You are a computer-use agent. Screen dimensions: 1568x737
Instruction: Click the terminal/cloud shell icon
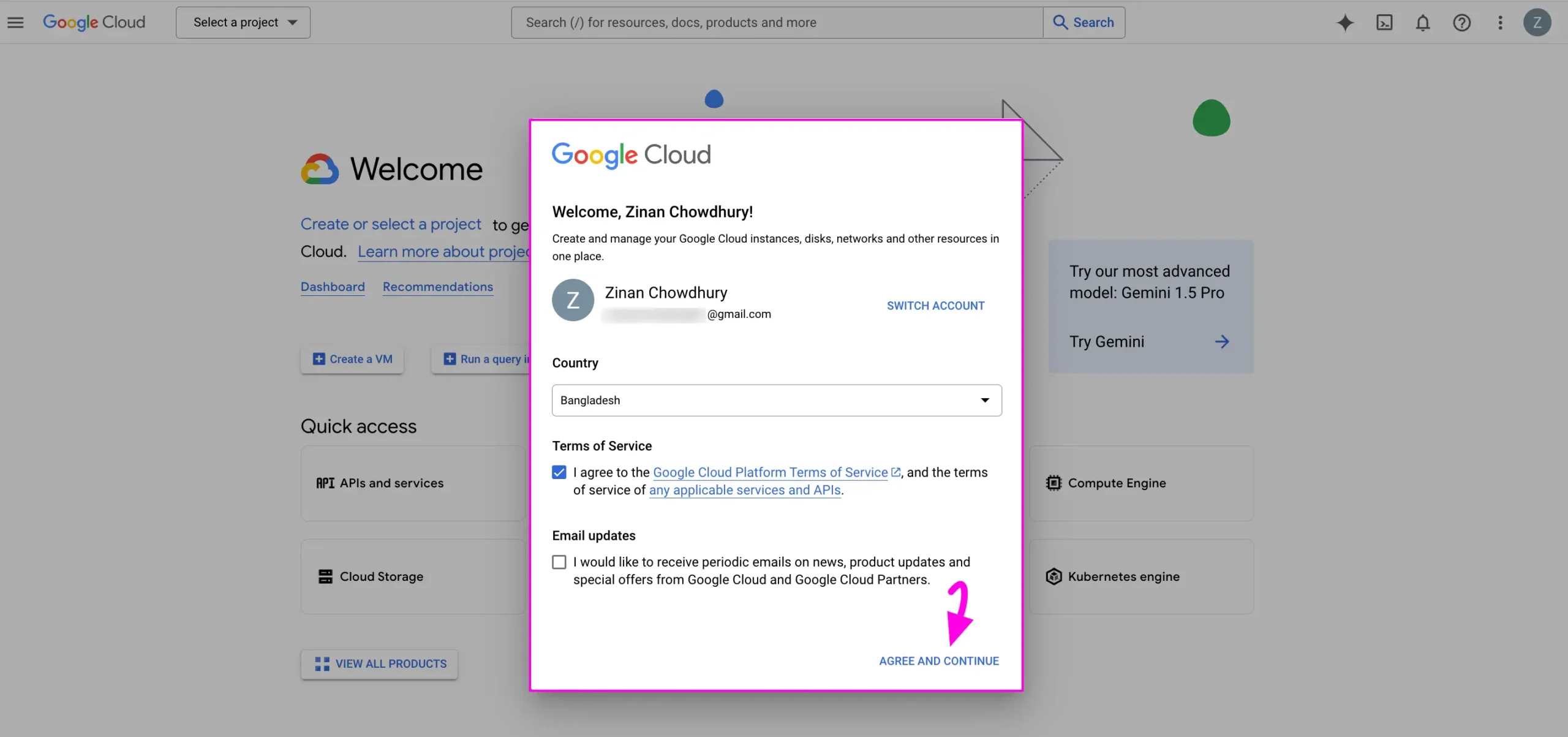(1385, 22)
